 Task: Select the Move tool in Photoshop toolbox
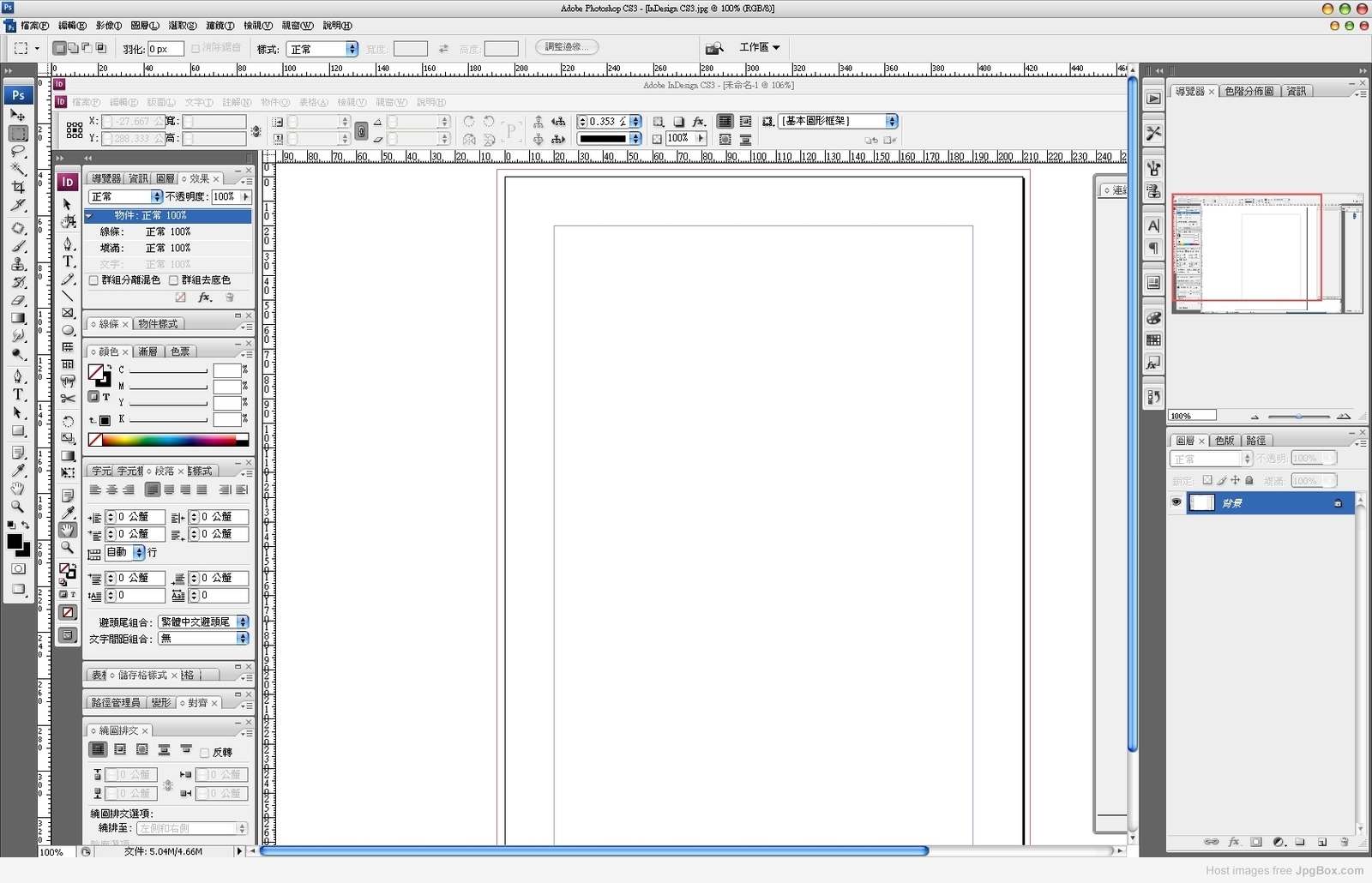coord(17,115)
